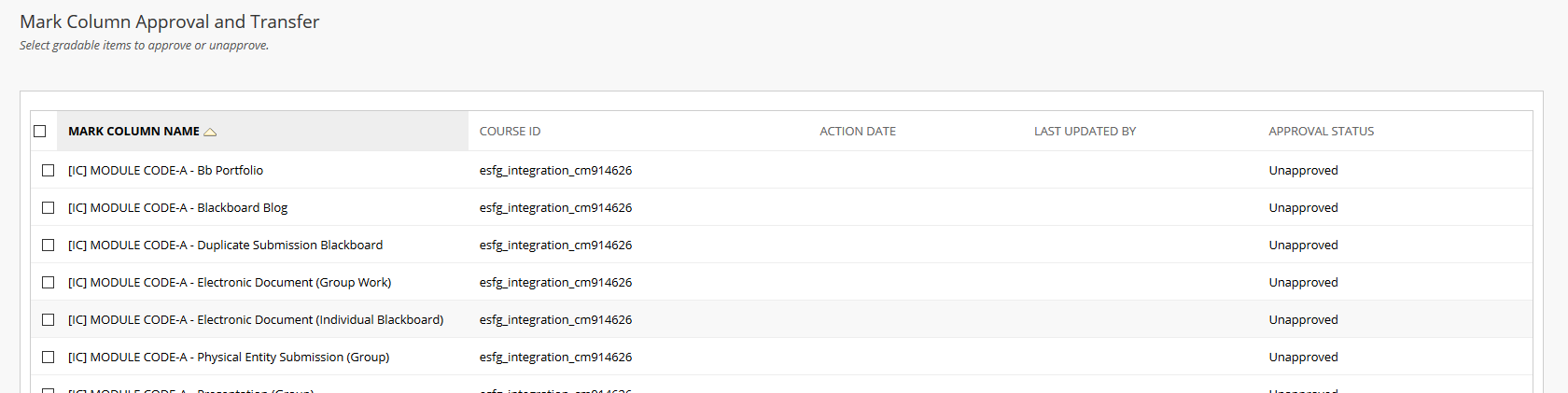Click the Bb Portfolio mark column name

point(165,171)
